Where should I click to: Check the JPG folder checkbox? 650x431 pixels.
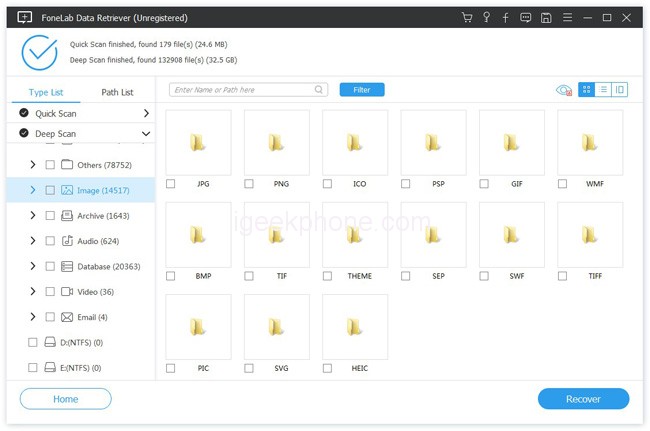click(x=170, y=184)
